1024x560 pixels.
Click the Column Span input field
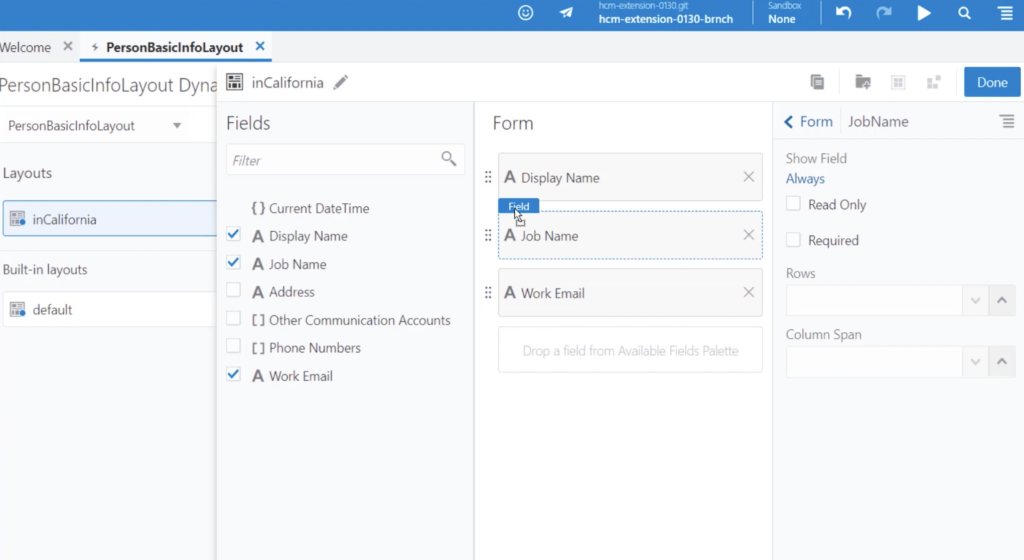[874, 362]
